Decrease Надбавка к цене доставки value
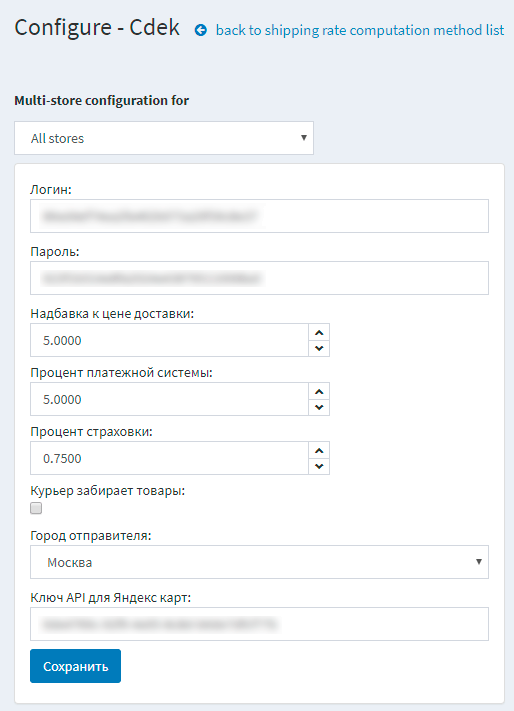514x711 pixels. point(319,348)
